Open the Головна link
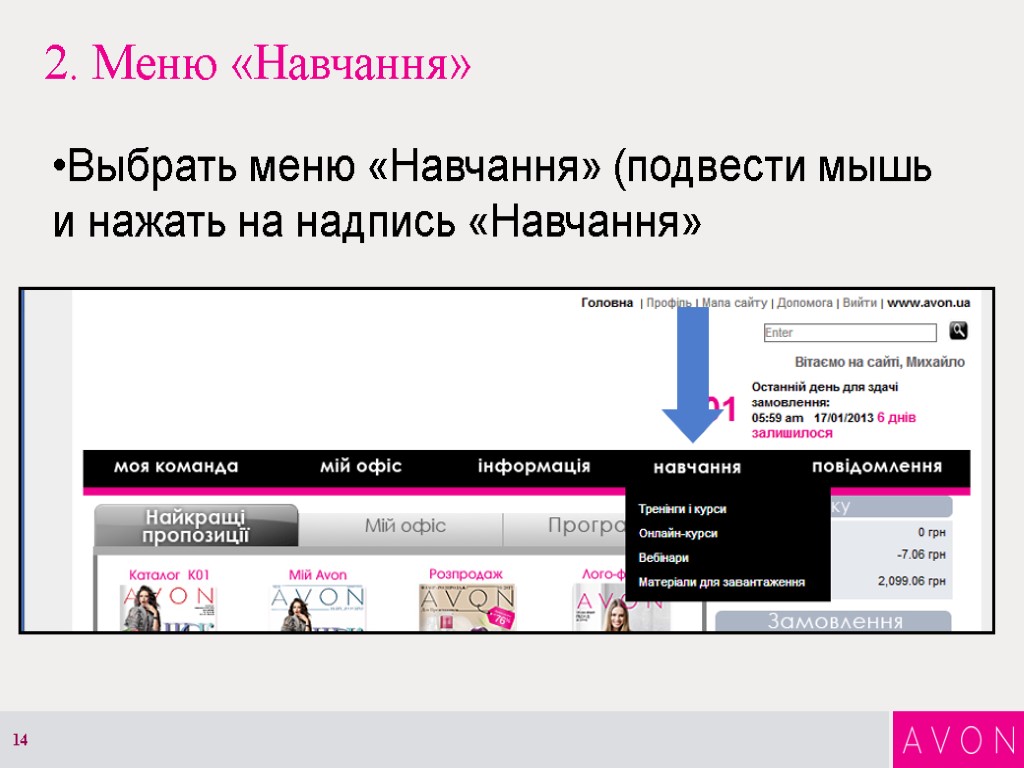The height and width of the screenshot is (768, 1024). [607, 303]
